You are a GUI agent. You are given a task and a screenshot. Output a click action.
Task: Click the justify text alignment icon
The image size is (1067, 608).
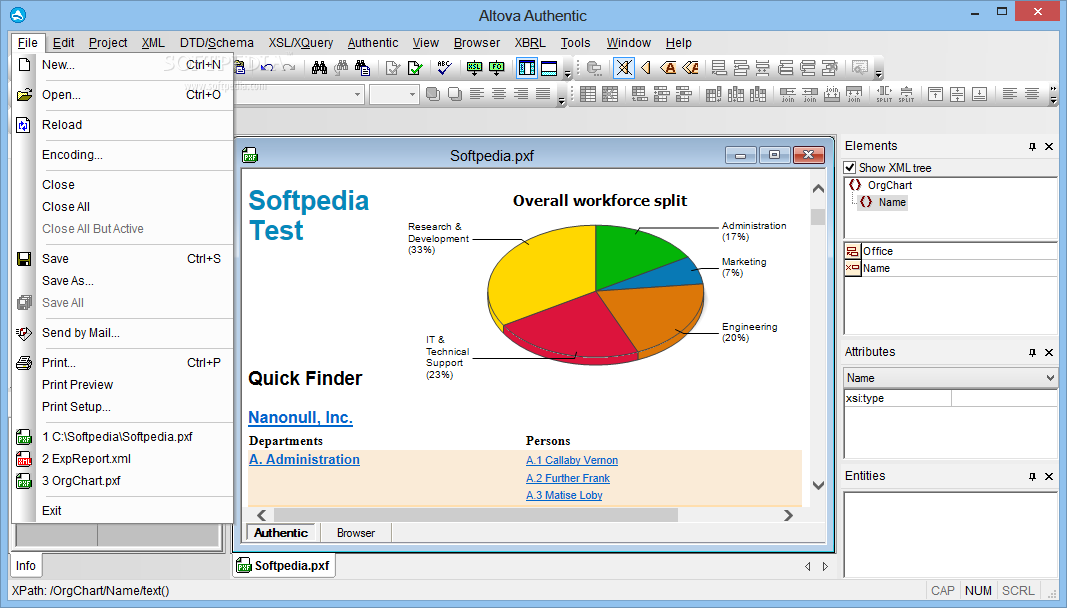click(x=542, y=94)
